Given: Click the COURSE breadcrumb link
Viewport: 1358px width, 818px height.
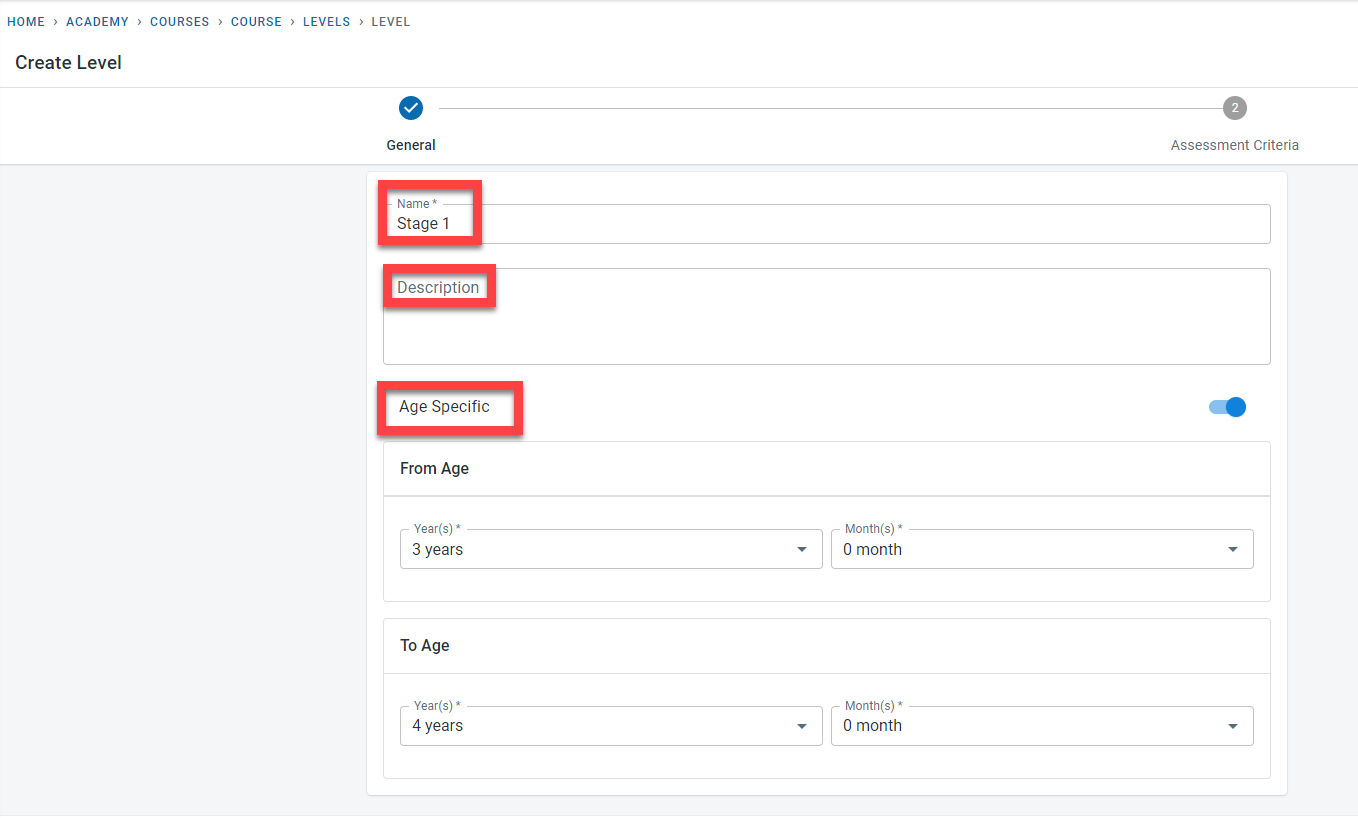Looking at the screenshot, I should [256, 22].
